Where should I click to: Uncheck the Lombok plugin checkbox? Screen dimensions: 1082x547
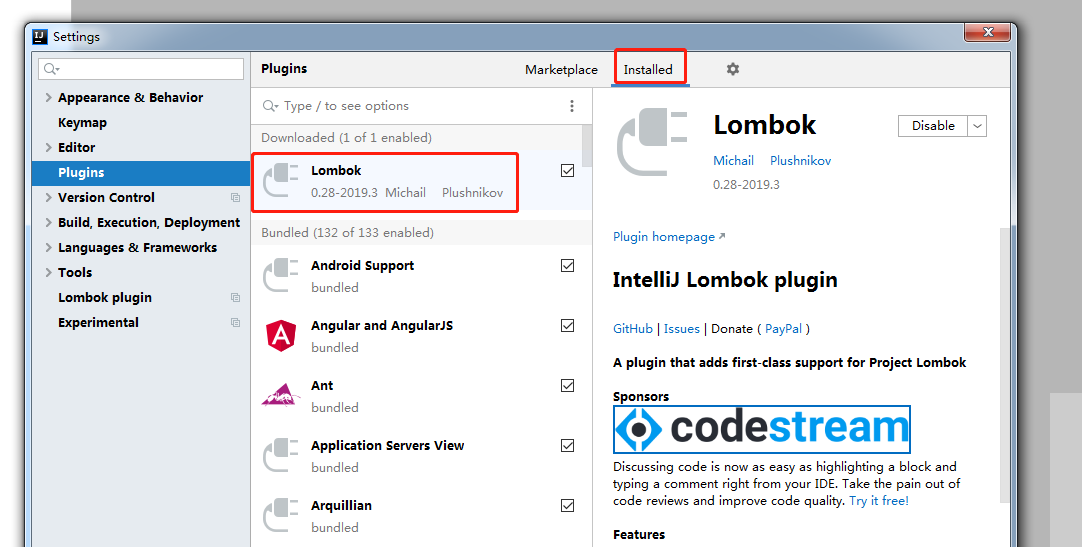568,171
